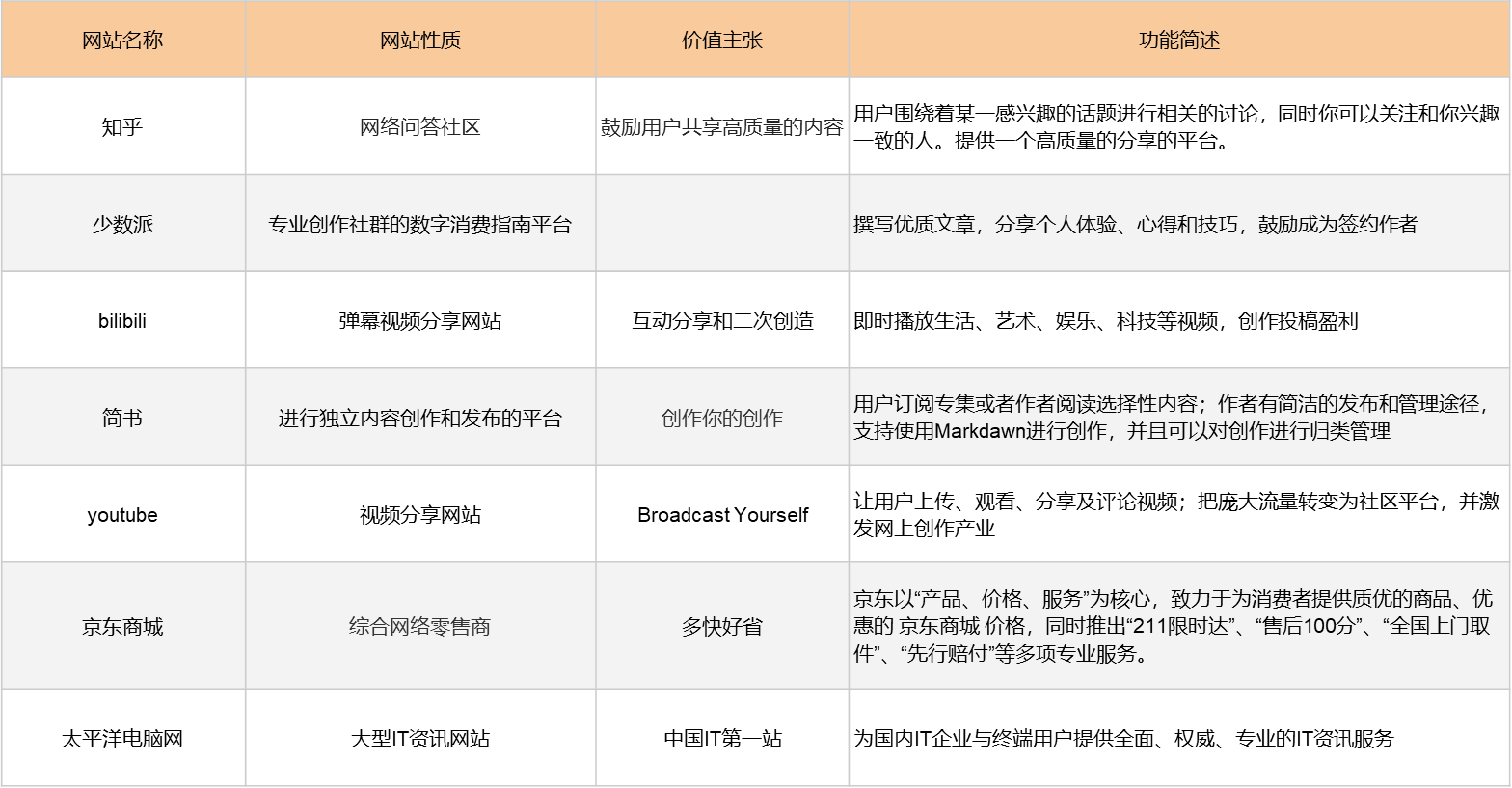Select the 网站性质 header cell
The width and height of the screenshot is (1512, 788).
420,40
